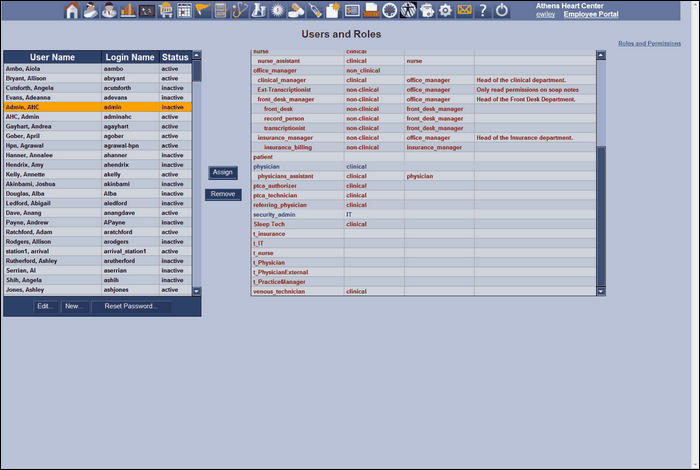Select highlighted row 'Admin, AHC'
700x470 pixels.
tap(98, 107)
